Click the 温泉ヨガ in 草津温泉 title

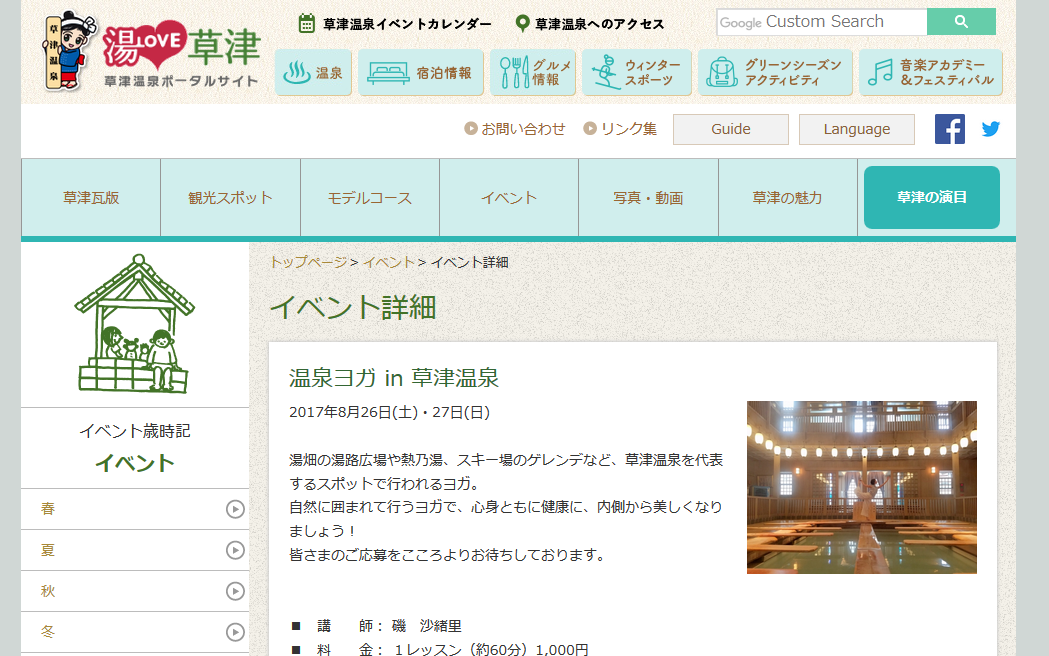click(x=394, y=378)
